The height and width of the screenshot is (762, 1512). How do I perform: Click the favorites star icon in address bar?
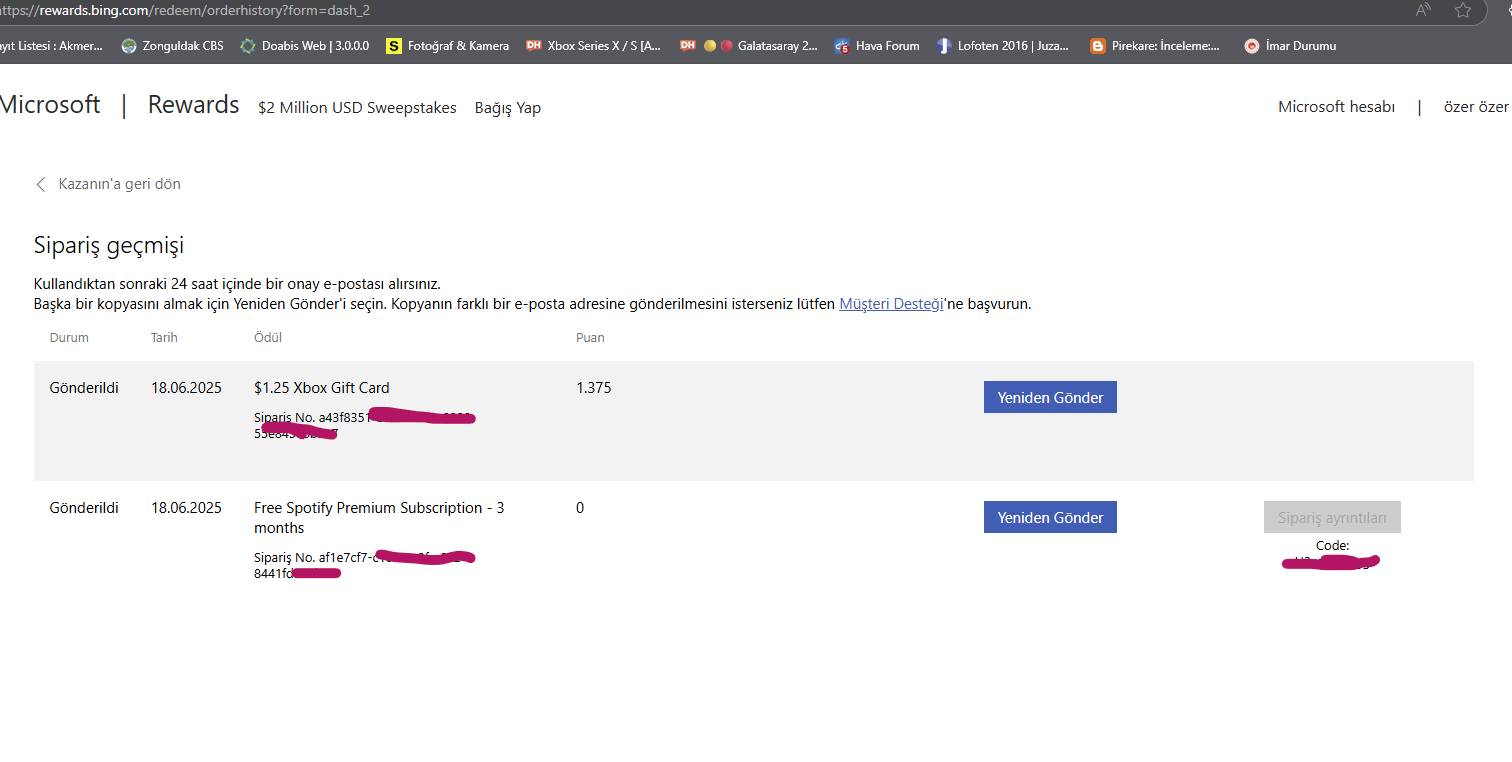tap(1463, 10)
